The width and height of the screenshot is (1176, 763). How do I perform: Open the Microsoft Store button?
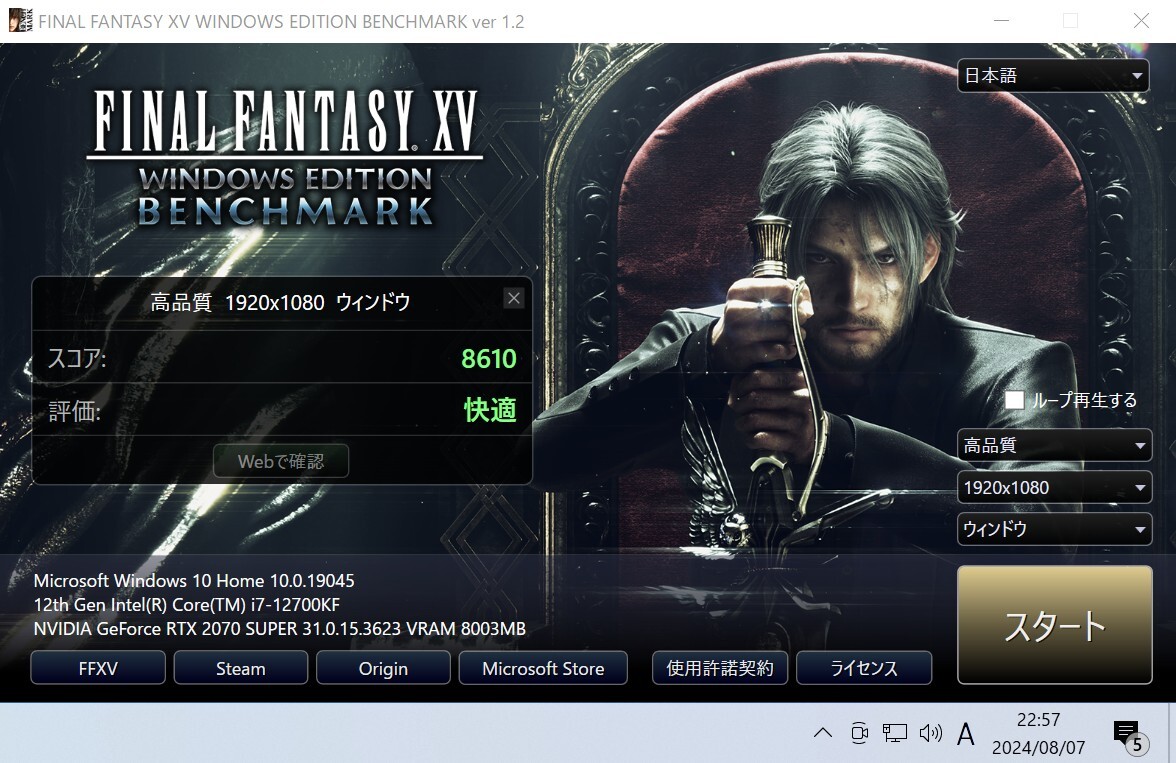point(543,668)
